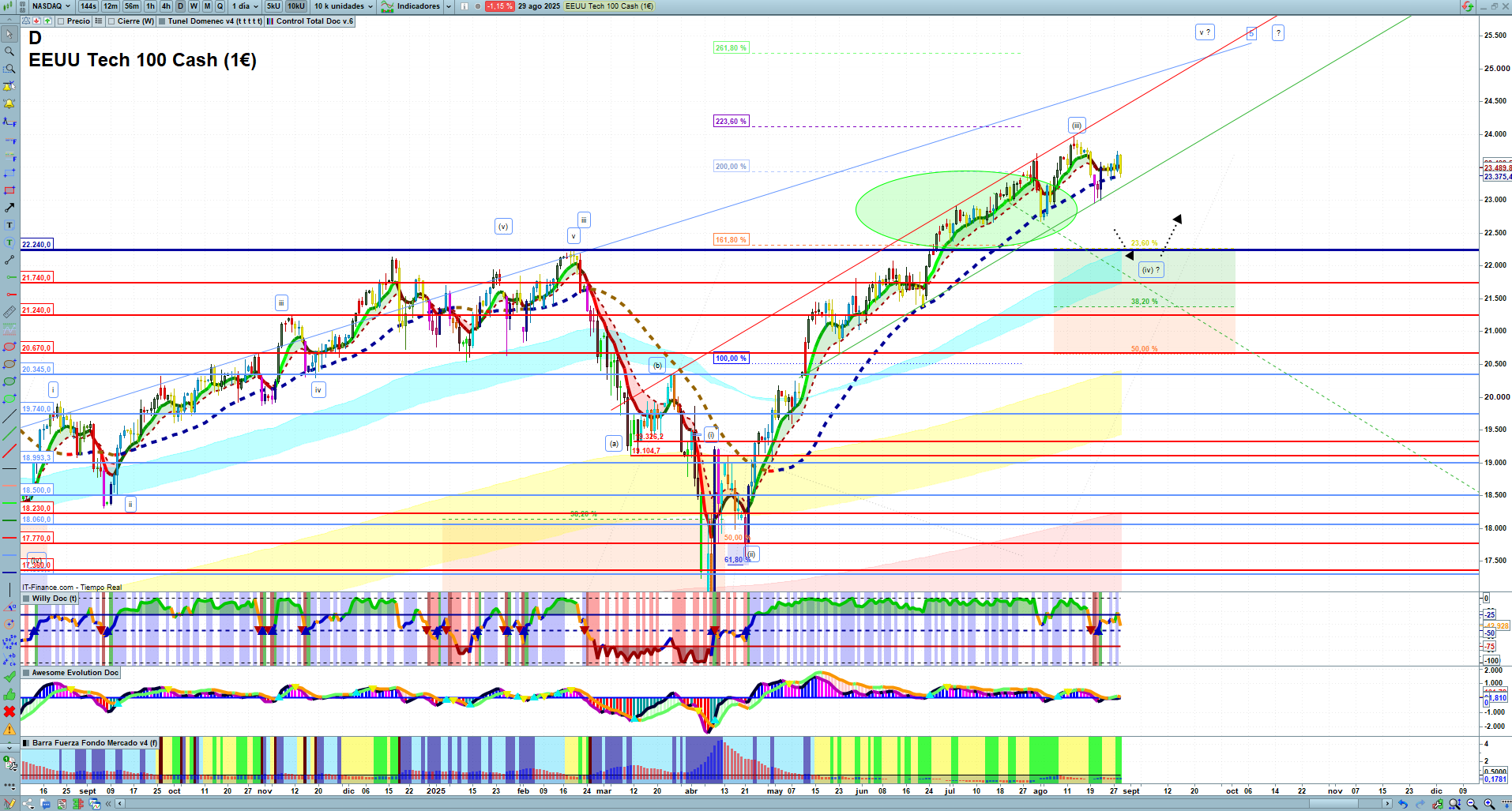Click the Willy Doc (t) indicator label

click(55, 599)
